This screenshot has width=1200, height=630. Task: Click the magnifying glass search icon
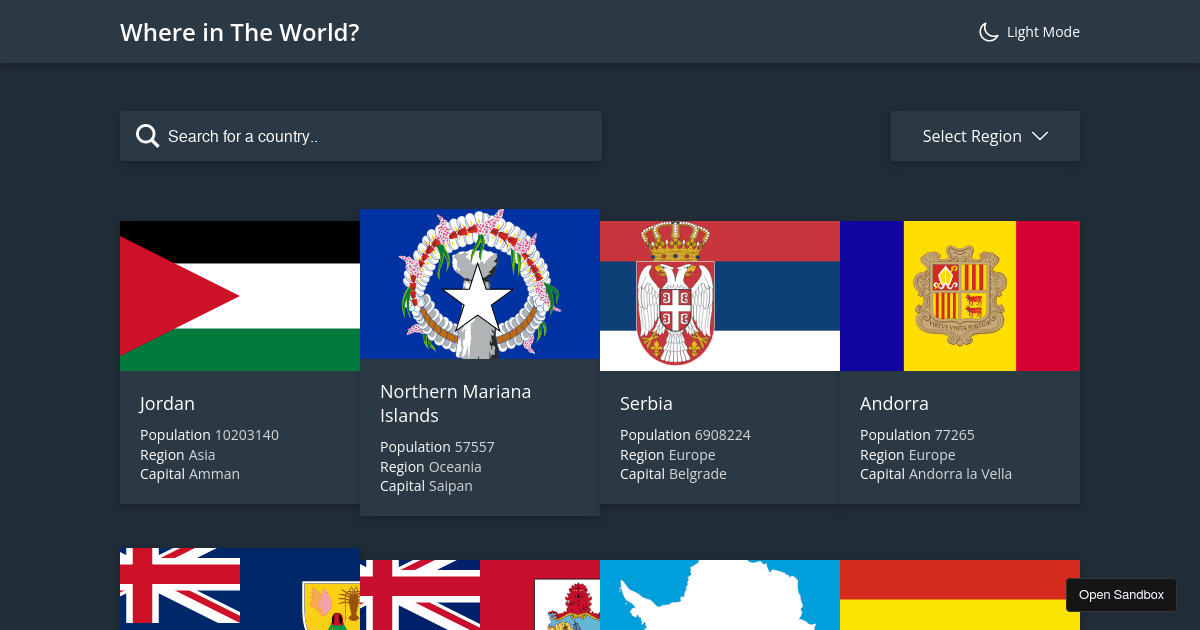pos(148,136)
